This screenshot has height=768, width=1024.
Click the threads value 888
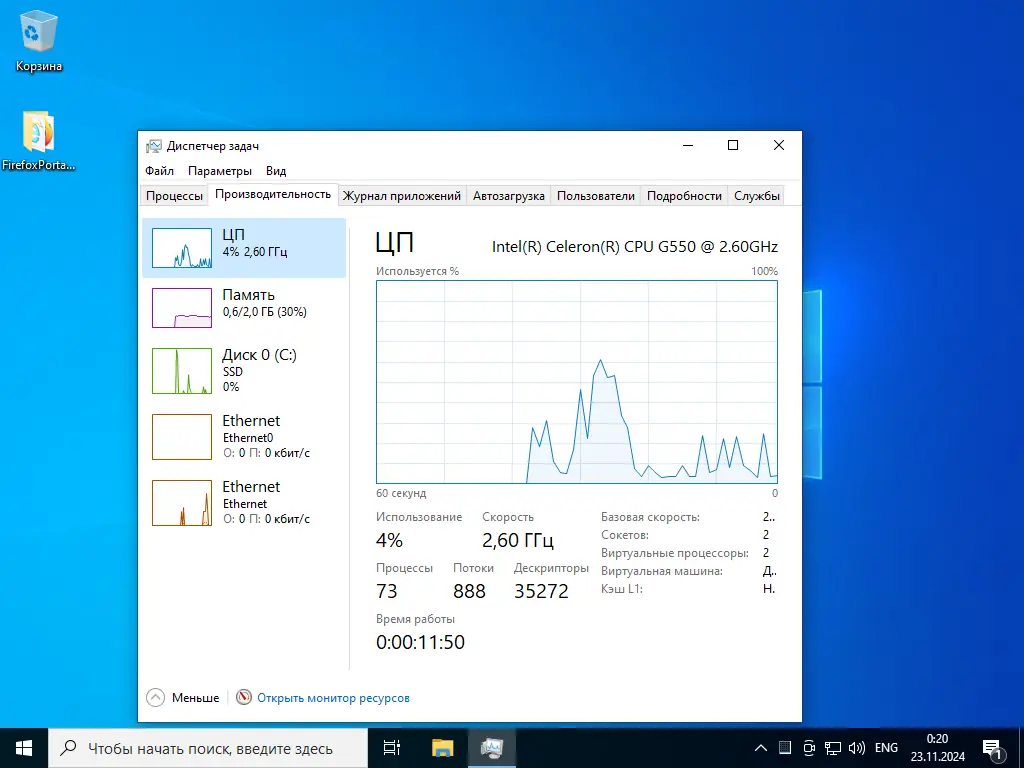[x=469, y=591]
